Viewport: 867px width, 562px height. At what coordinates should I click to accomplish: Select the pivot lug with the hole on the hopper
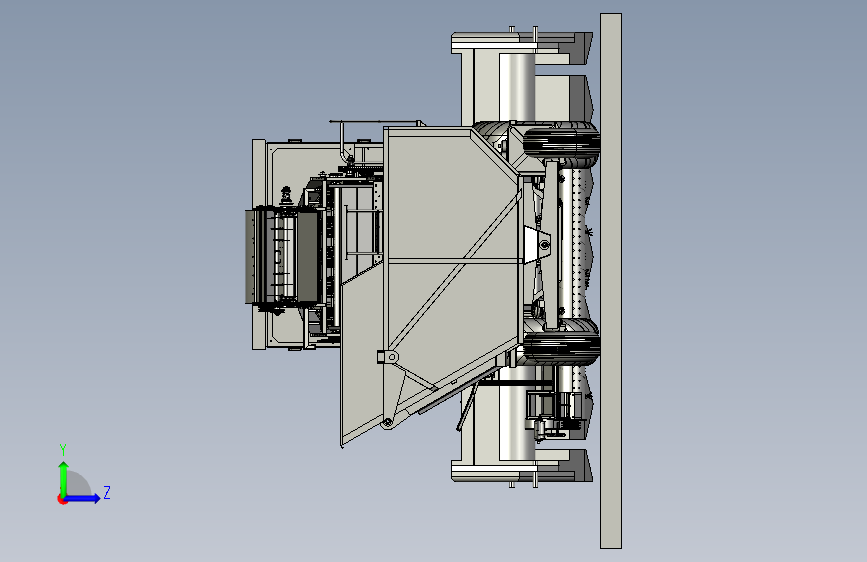pyautogui.click(x=388, y=357)
